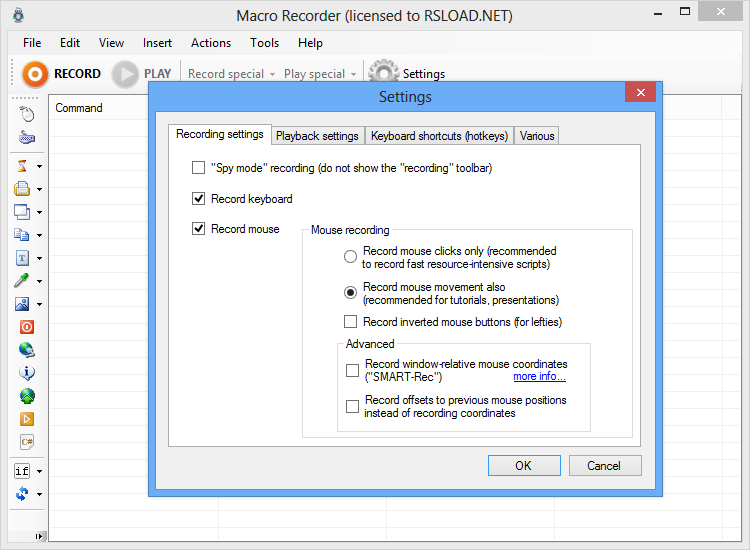Click the clipboard copy documents icon
The image size is (750, 550).
click(x=22, y=235)
